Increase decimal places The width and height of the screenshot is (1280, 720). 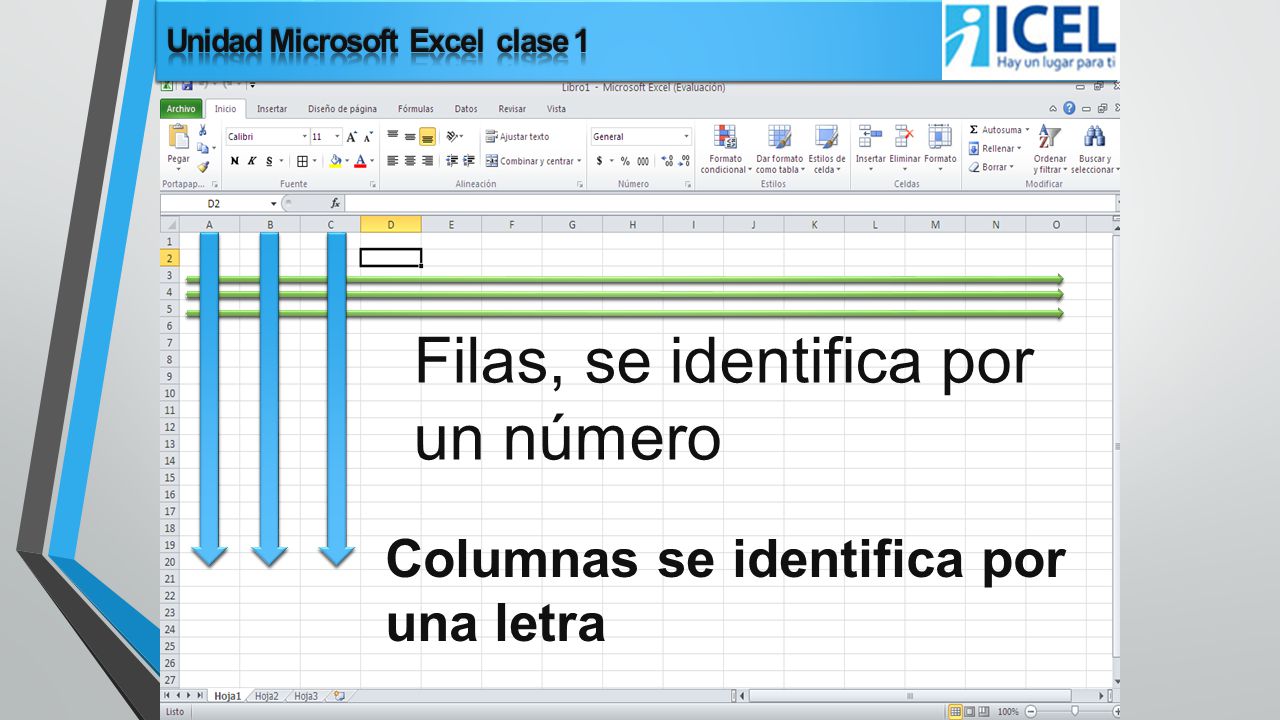coord(667,161)
